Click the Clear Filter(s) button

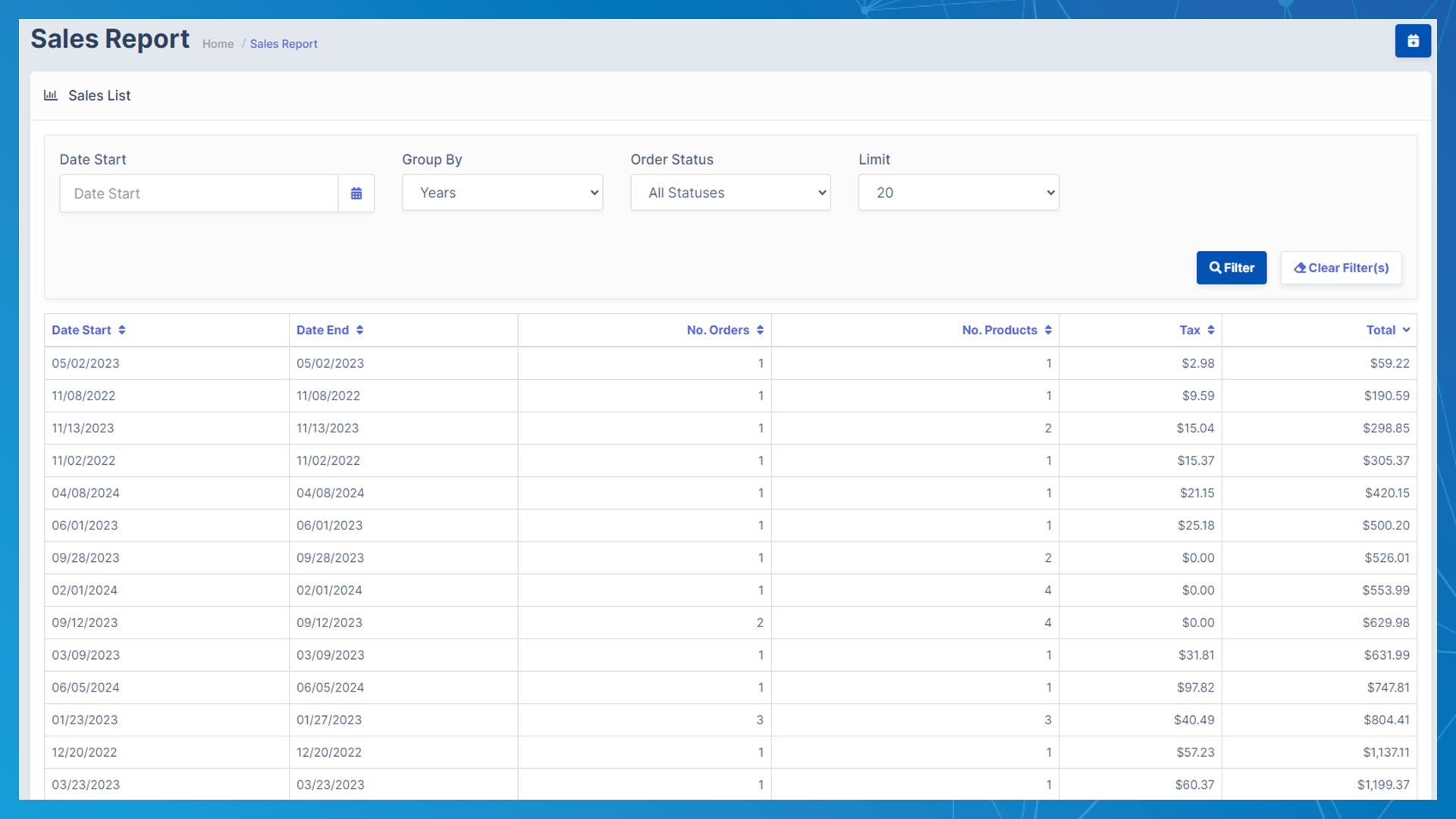(x=1341, y=268)
